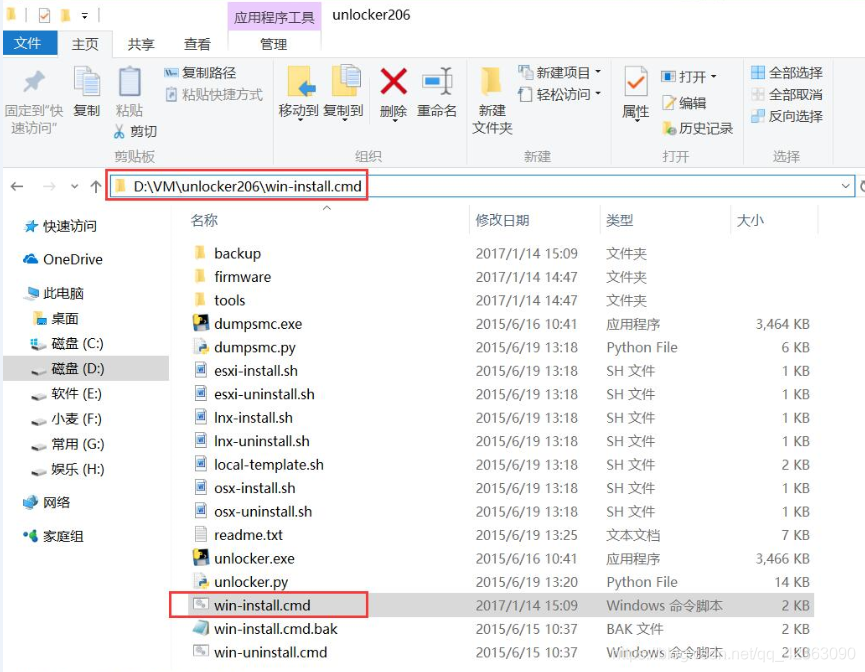Open Application Tools (应用程序工具) contextual tab

point(274,17)
